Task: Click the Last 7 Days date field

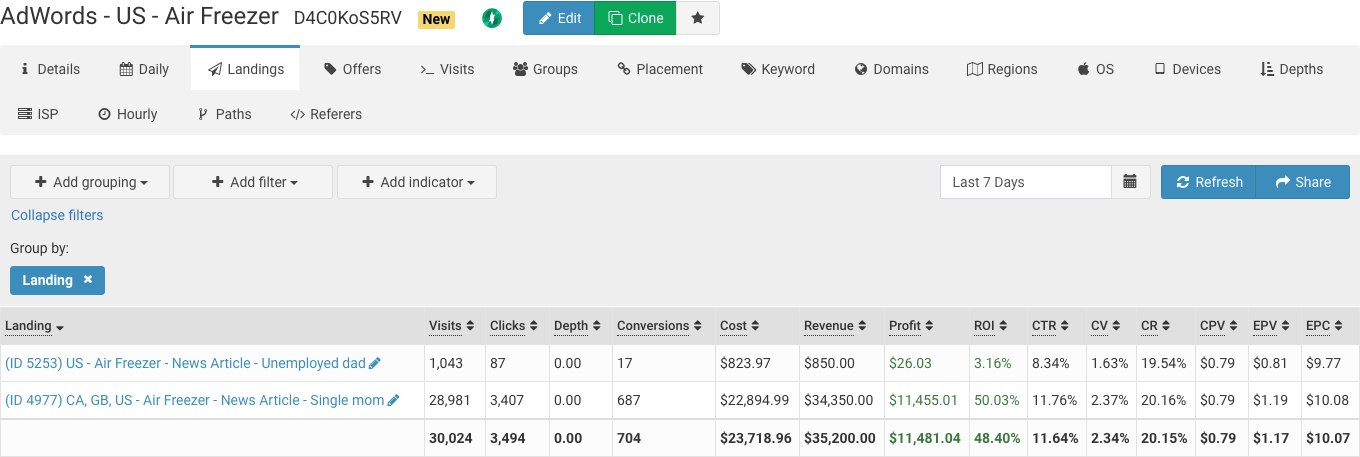Action: (1026, 182)
